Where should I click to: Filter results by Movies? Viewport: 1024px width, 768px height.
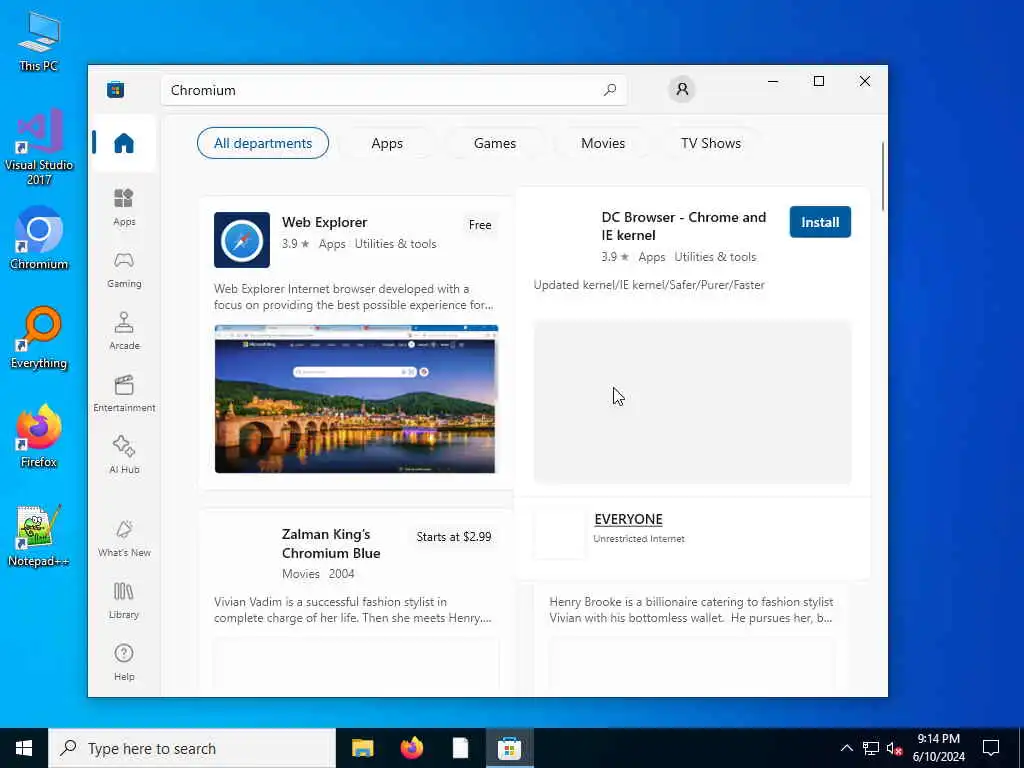(x=603, y=143)
